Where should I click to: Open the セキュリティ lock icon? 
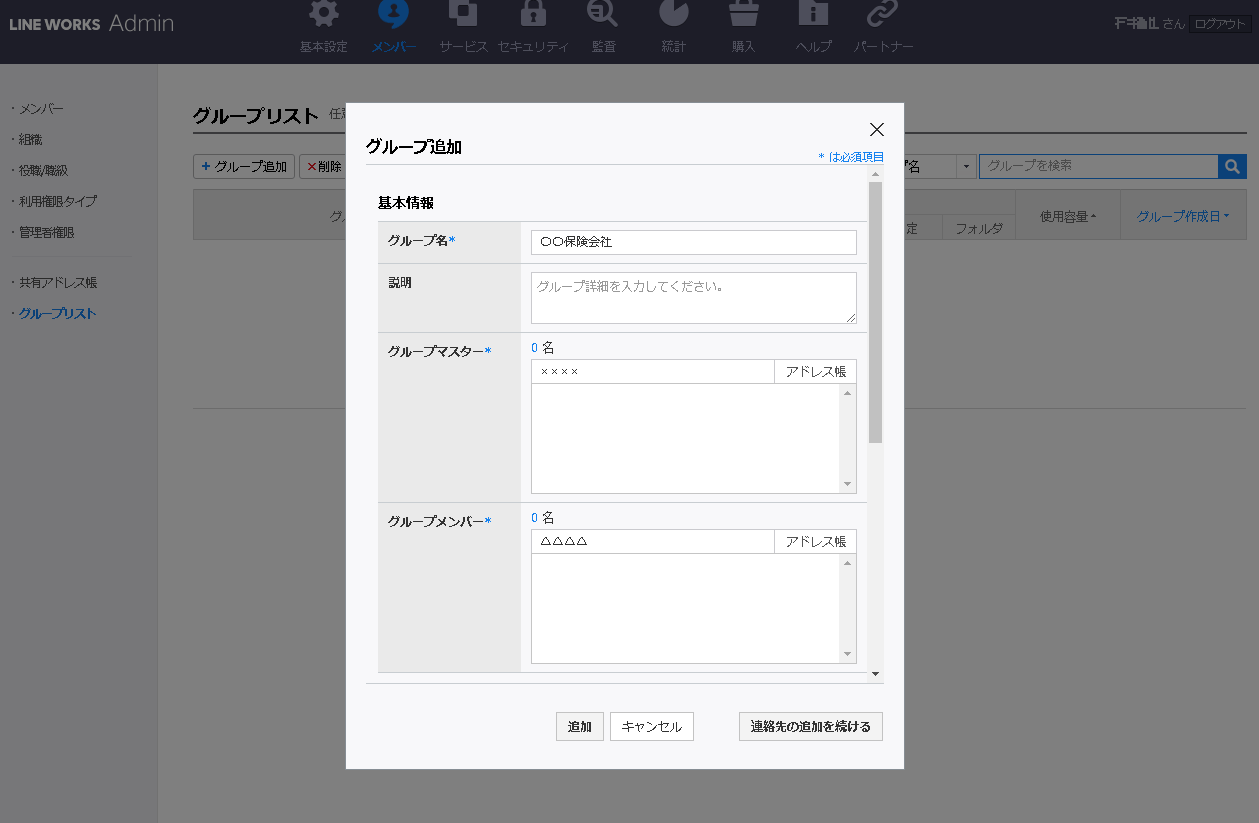pos(533,15)
